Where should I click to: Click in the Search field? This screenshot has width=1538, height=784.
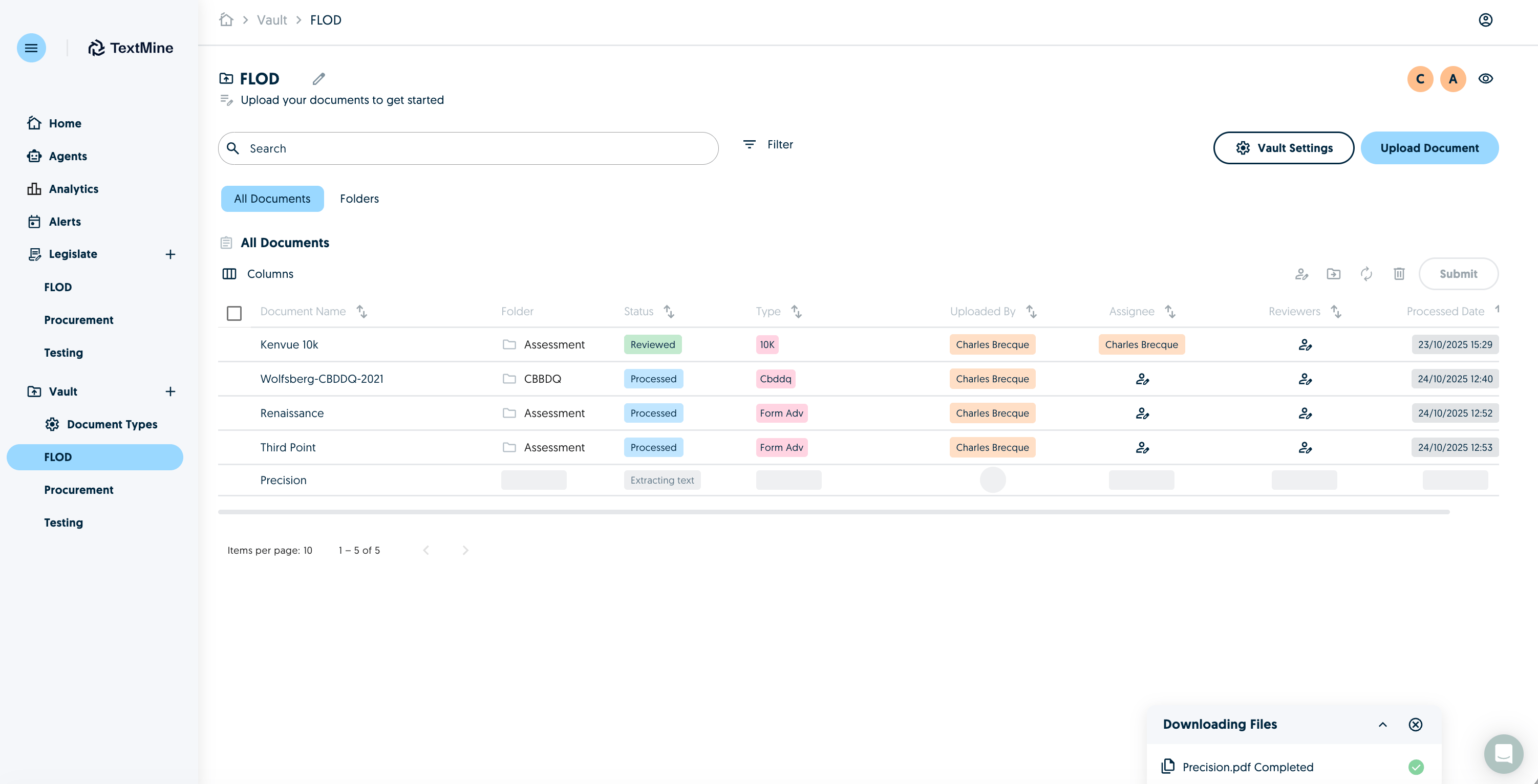(468, 148)
